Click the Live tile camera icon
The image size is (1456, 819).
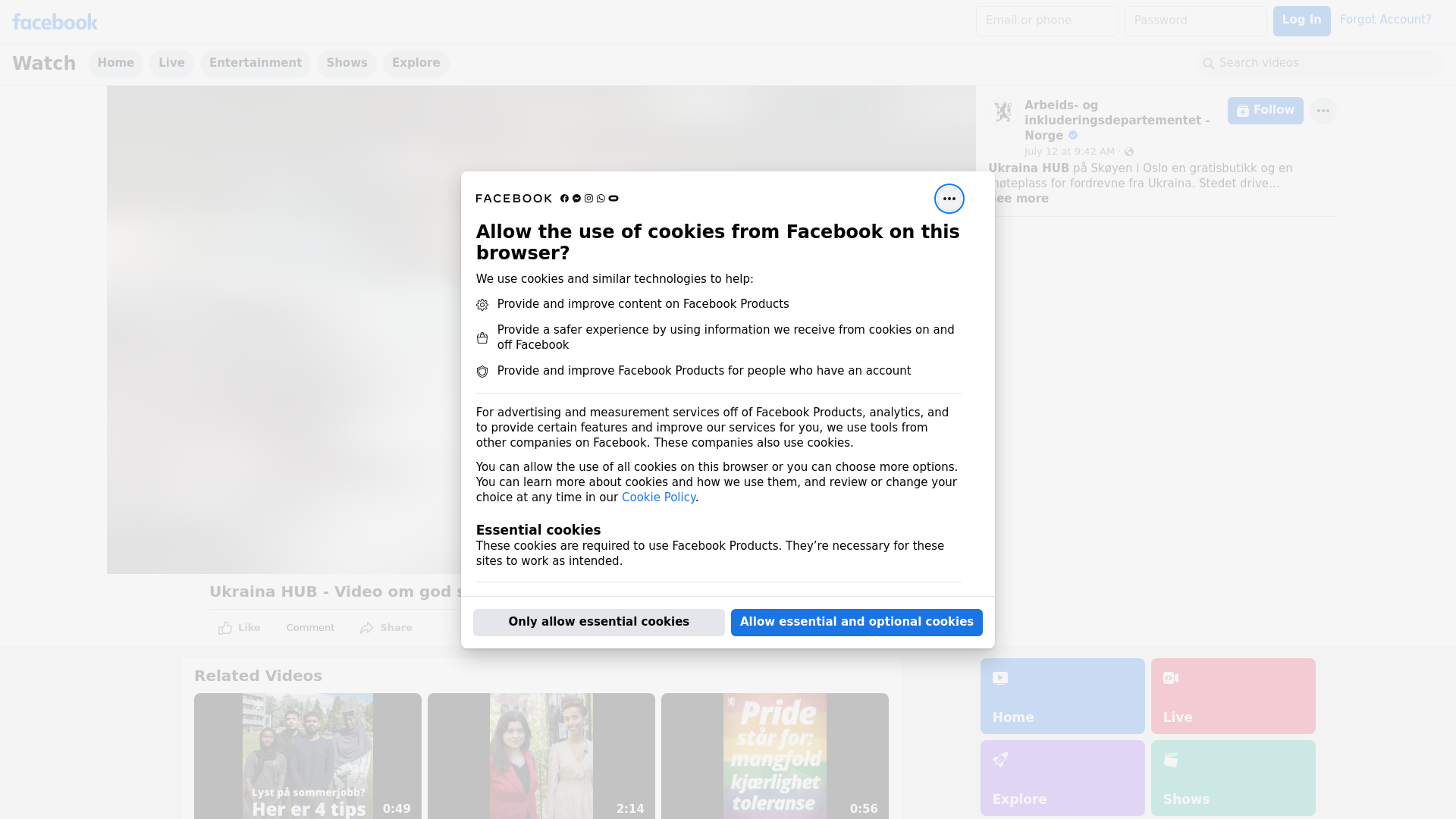(x=1171, y=678)
